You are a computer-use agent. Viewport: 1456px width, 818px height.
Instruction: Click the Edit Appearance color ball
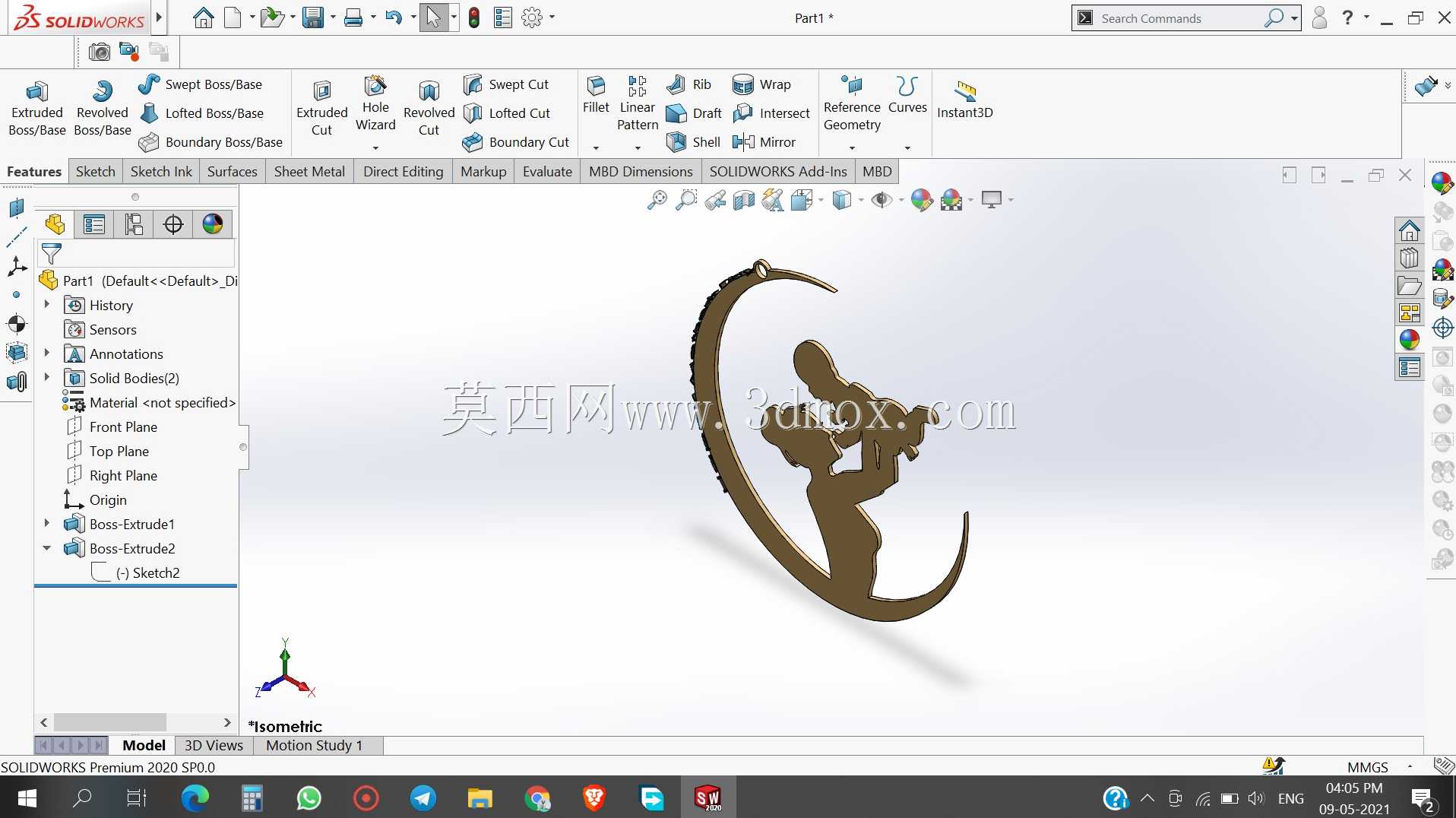pyautogui.click(x=921, y=200)
